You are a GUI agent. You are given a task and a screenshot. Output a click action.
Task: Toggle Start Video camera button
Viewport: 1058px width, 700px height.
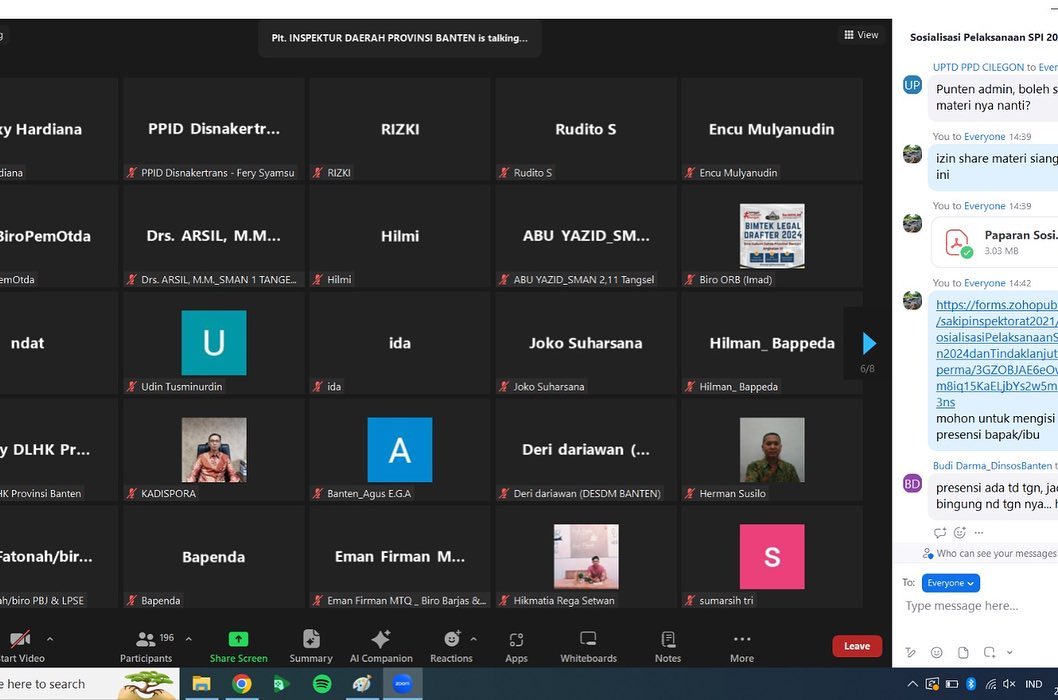tap(20, 645)
